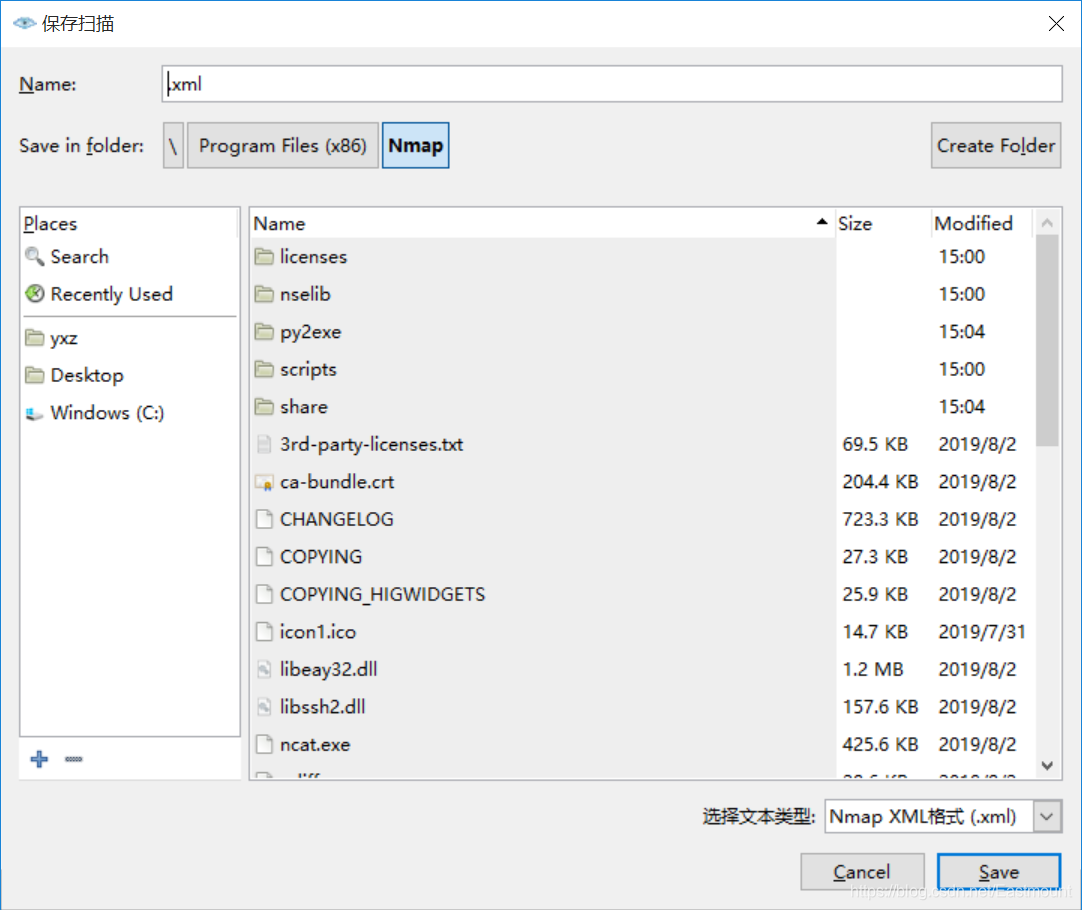The image size is (1082, 910).
Task: Click the libeay32.dll file icon
Action: pos(264,669)
